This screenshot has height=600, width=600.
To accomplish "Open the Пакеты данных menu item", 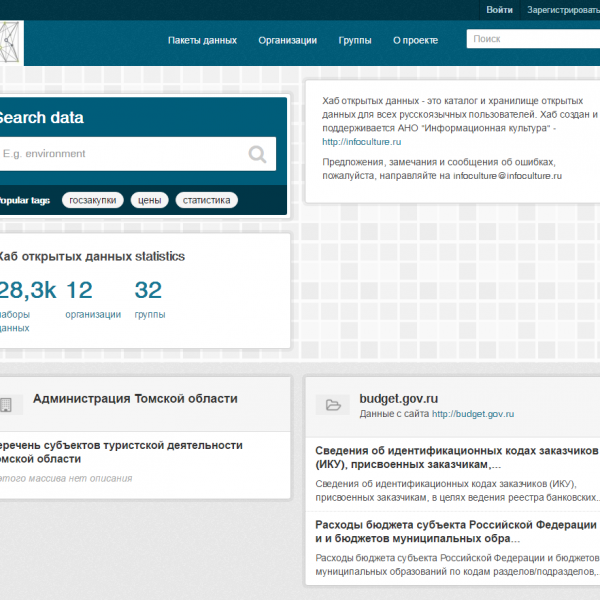I will tap(202, 40).
